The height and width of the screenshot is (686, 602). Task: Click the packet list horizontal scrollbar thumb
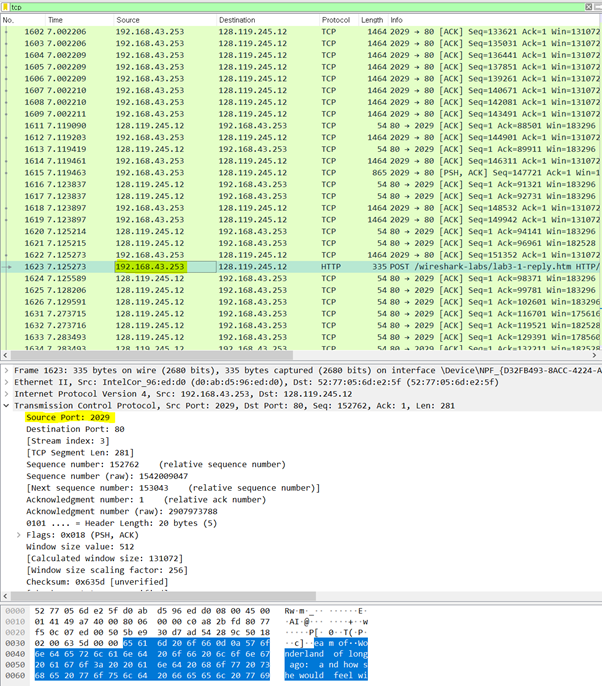click(x=152, y=355)
